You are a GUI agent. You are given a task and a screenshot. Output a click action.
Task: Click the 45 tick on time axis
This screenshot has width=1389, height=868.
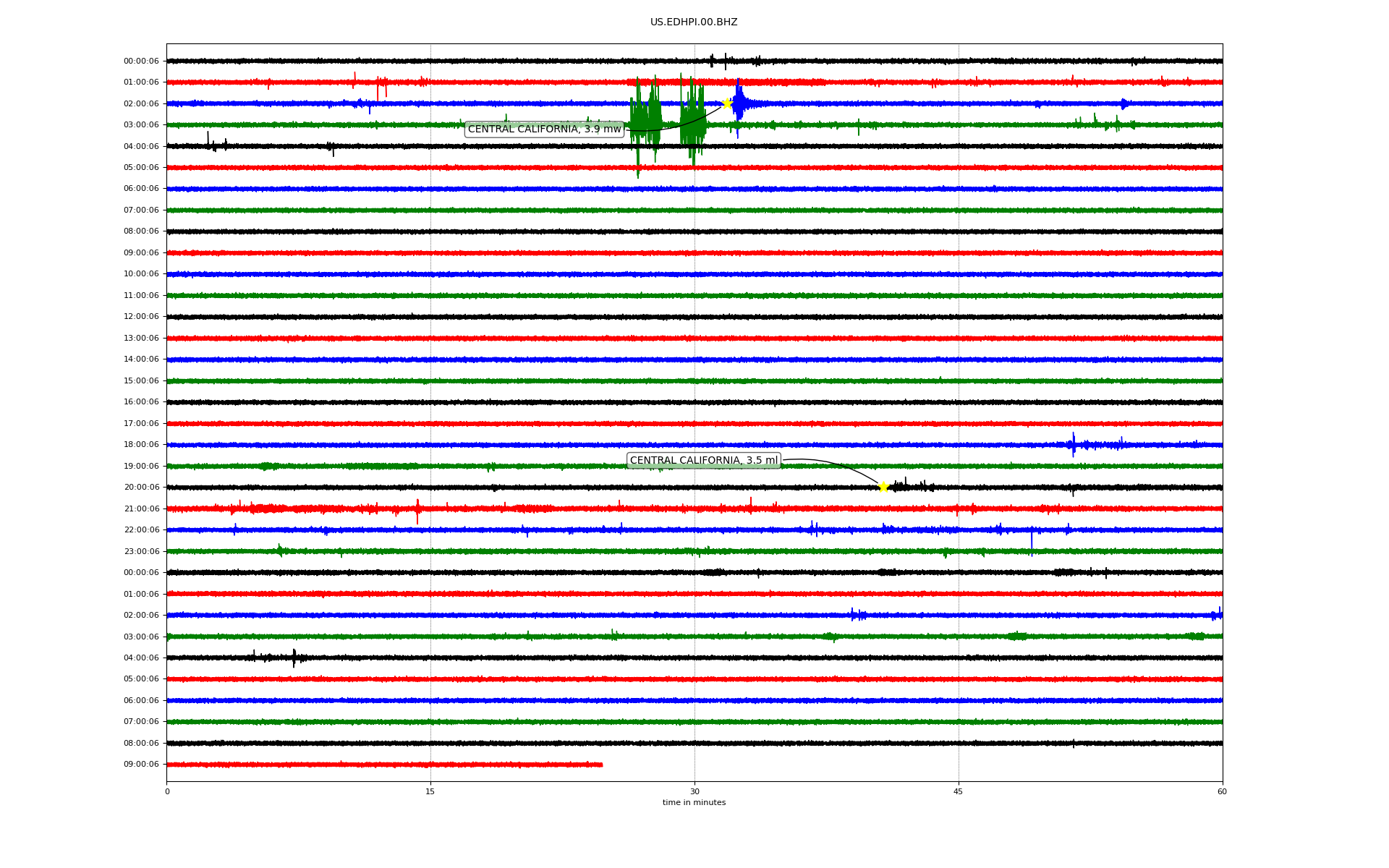[959, 791]
